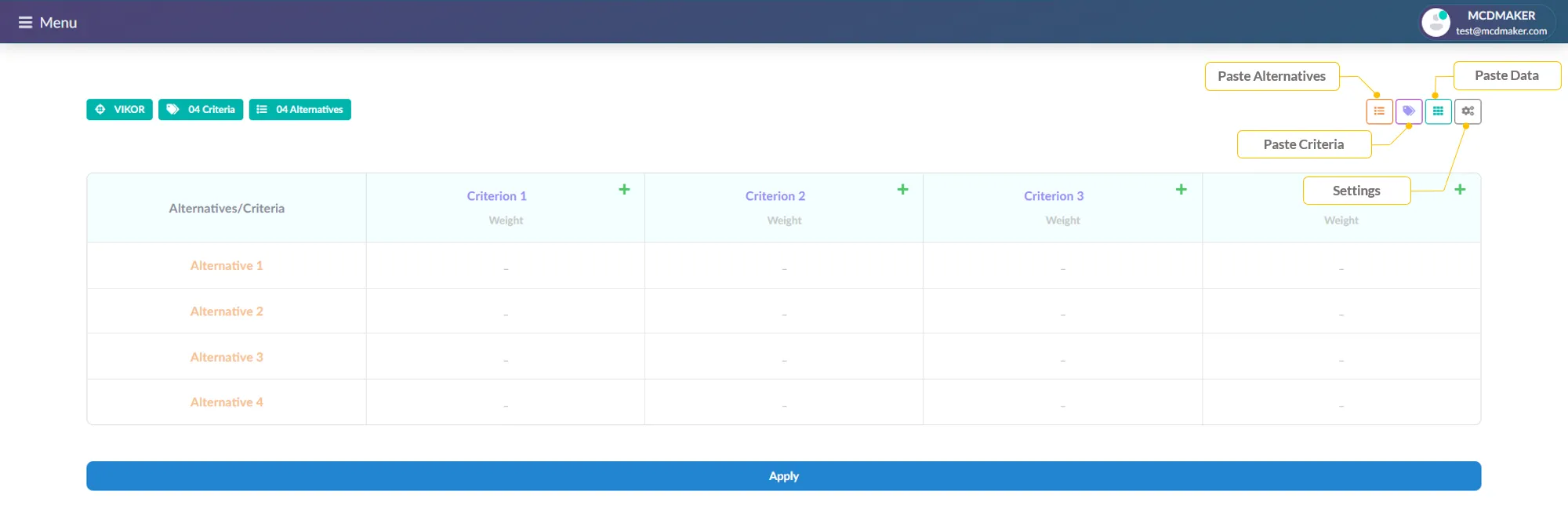The image size is (1568, 524).
Task: Click Alternative 2 cell under Criterion 3
Action: tap(1062, 311)
